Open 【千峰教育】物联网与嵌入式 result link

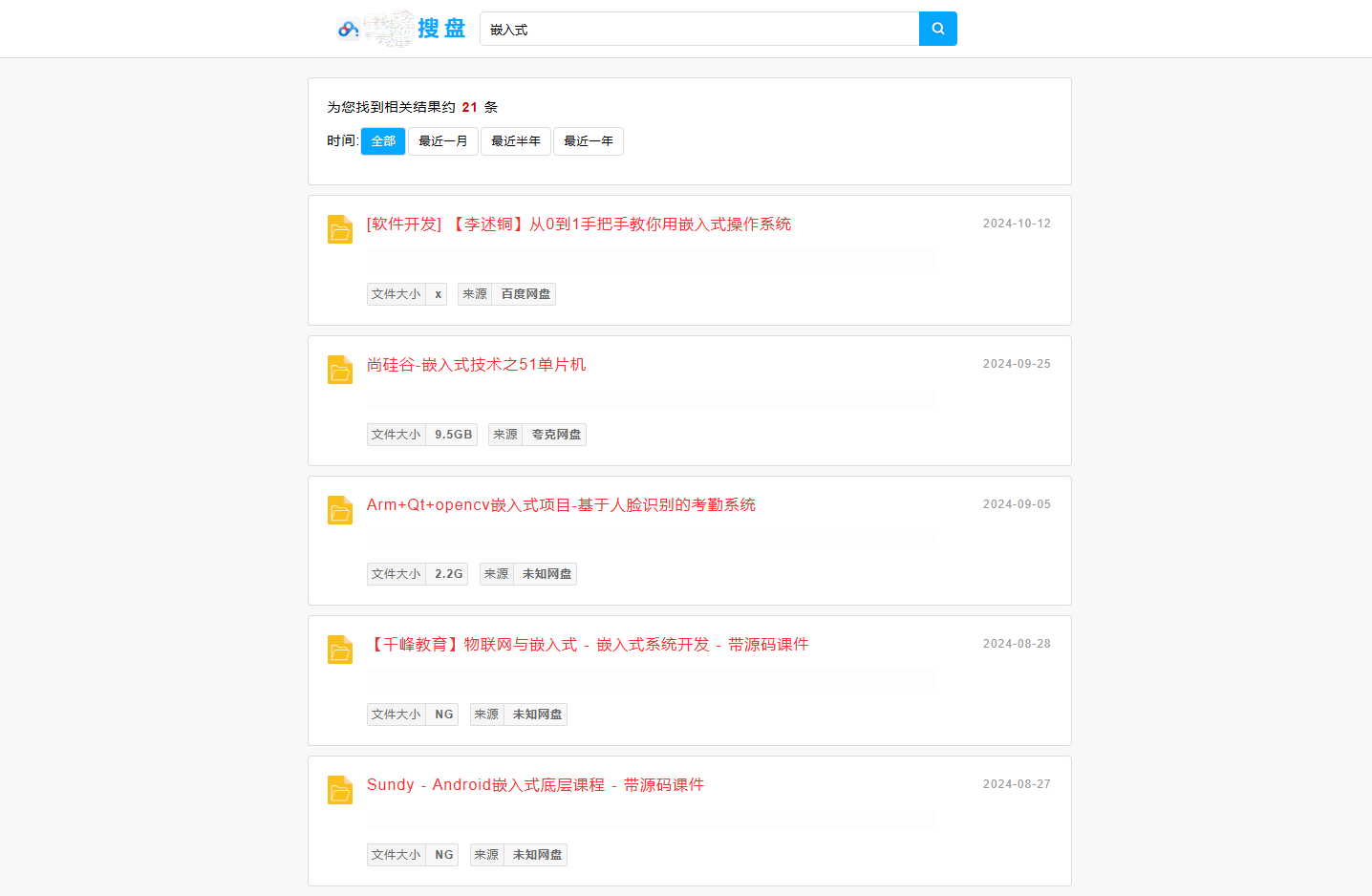588,645
